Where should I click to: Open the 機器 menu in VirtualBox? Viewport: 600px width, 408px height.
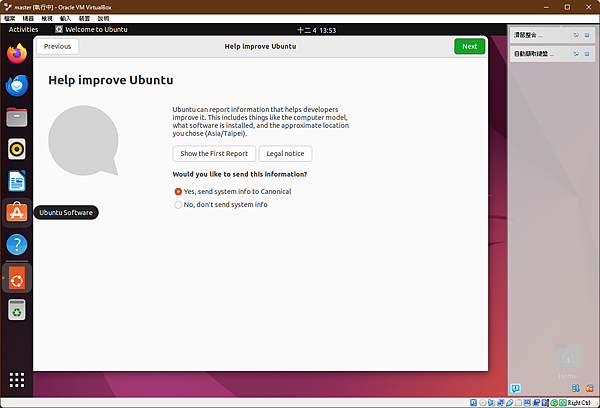click(x=28, y=18)
